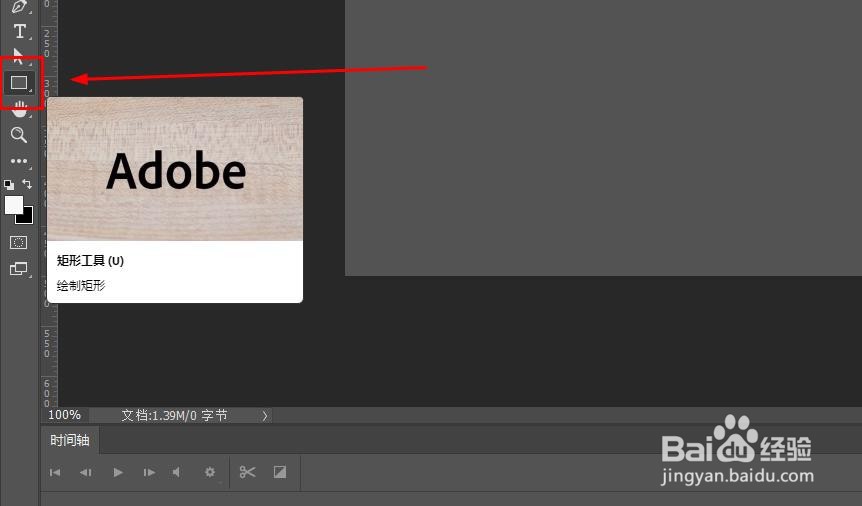862x506 pixels.
Task: Step back to previous frame
Action: pos(85,472)
